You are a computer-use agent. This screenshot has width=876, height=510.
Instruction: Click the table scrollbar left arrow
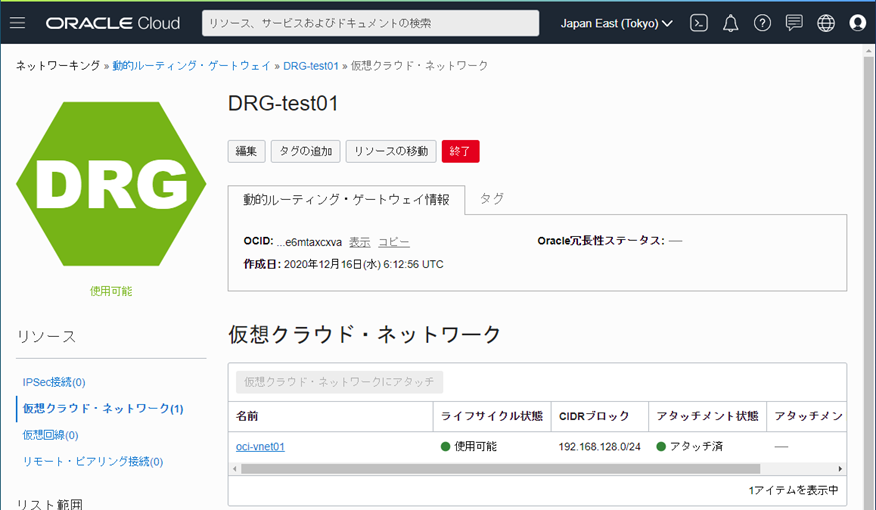coord(235,469)
